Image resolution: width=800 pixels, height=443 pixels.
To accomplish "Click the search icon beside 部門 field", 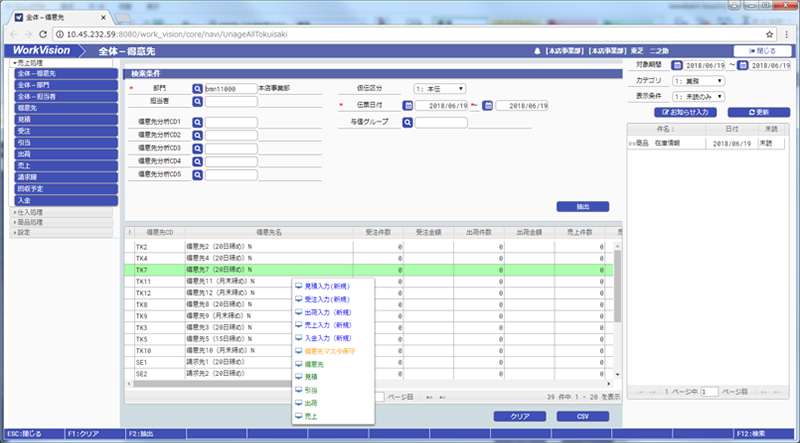I will [197, 89].
